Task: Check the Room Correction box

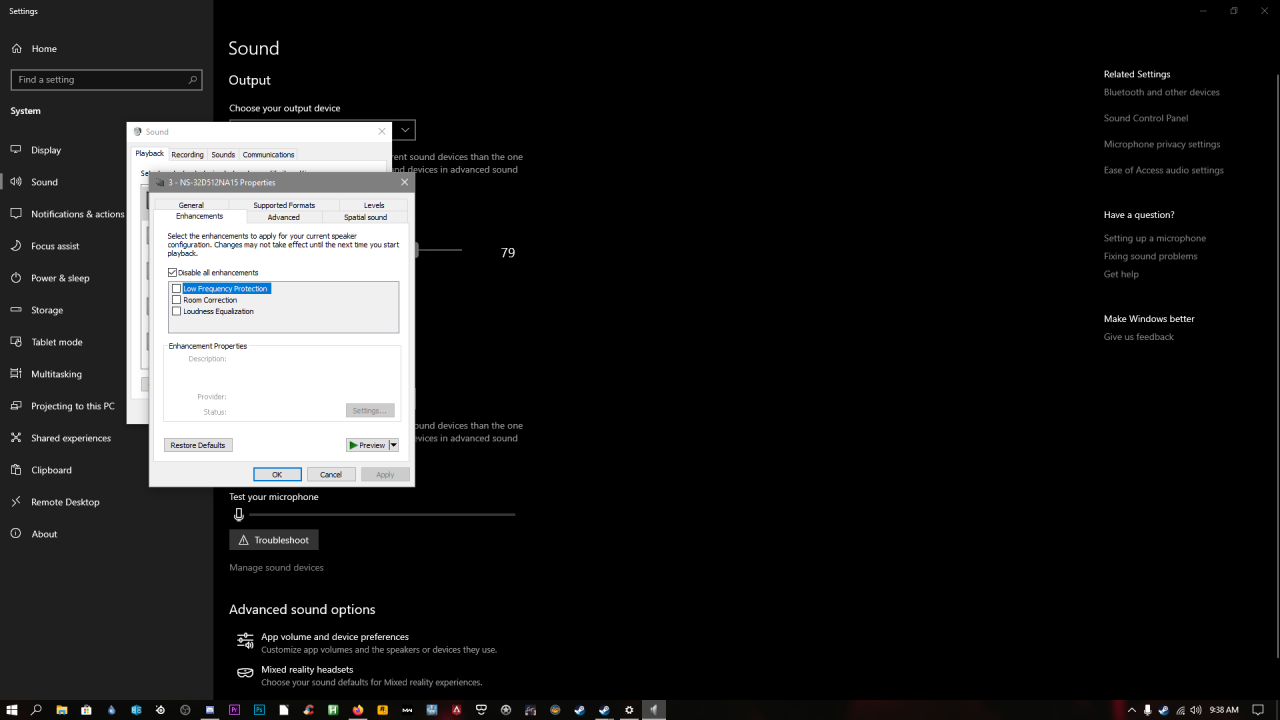Action: pos(177,300)
